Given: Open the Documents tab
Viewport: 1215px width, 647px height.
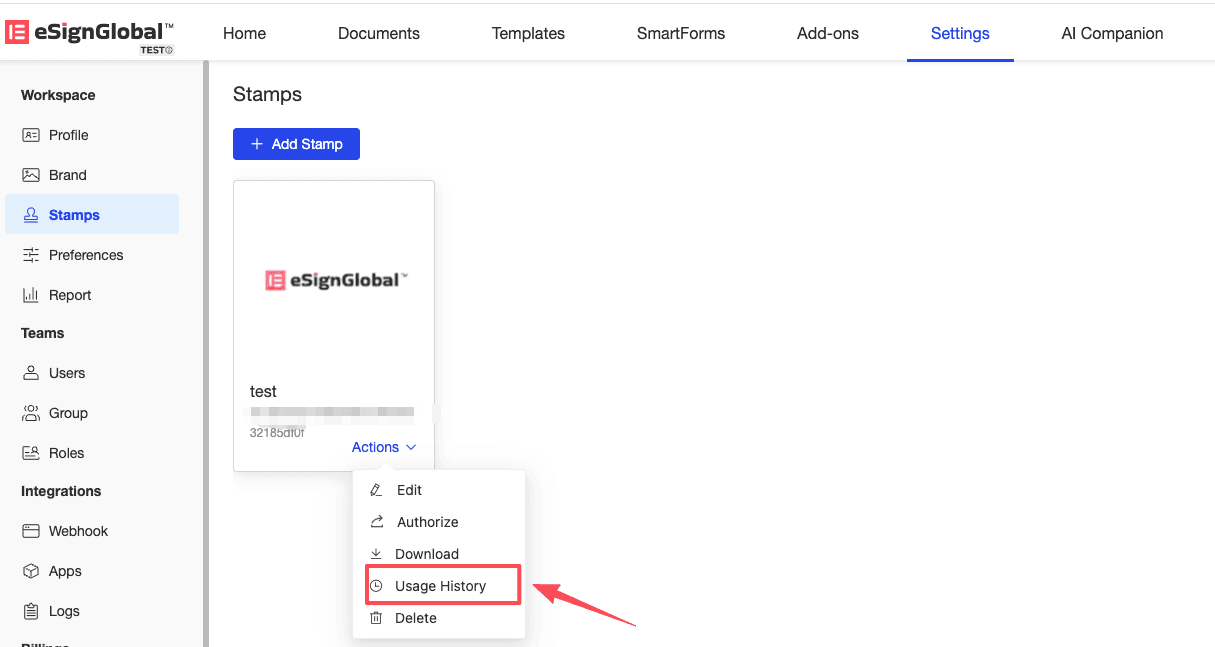Looking at the screenshot, I should click(379, 33).
